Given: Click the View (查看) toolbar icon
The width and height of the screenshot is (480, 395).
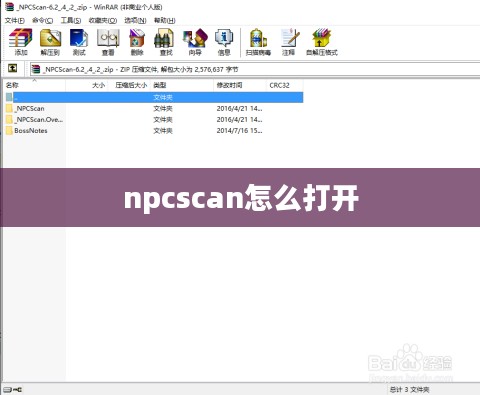Looking at the screenshot, I should (x=108, y=38).
